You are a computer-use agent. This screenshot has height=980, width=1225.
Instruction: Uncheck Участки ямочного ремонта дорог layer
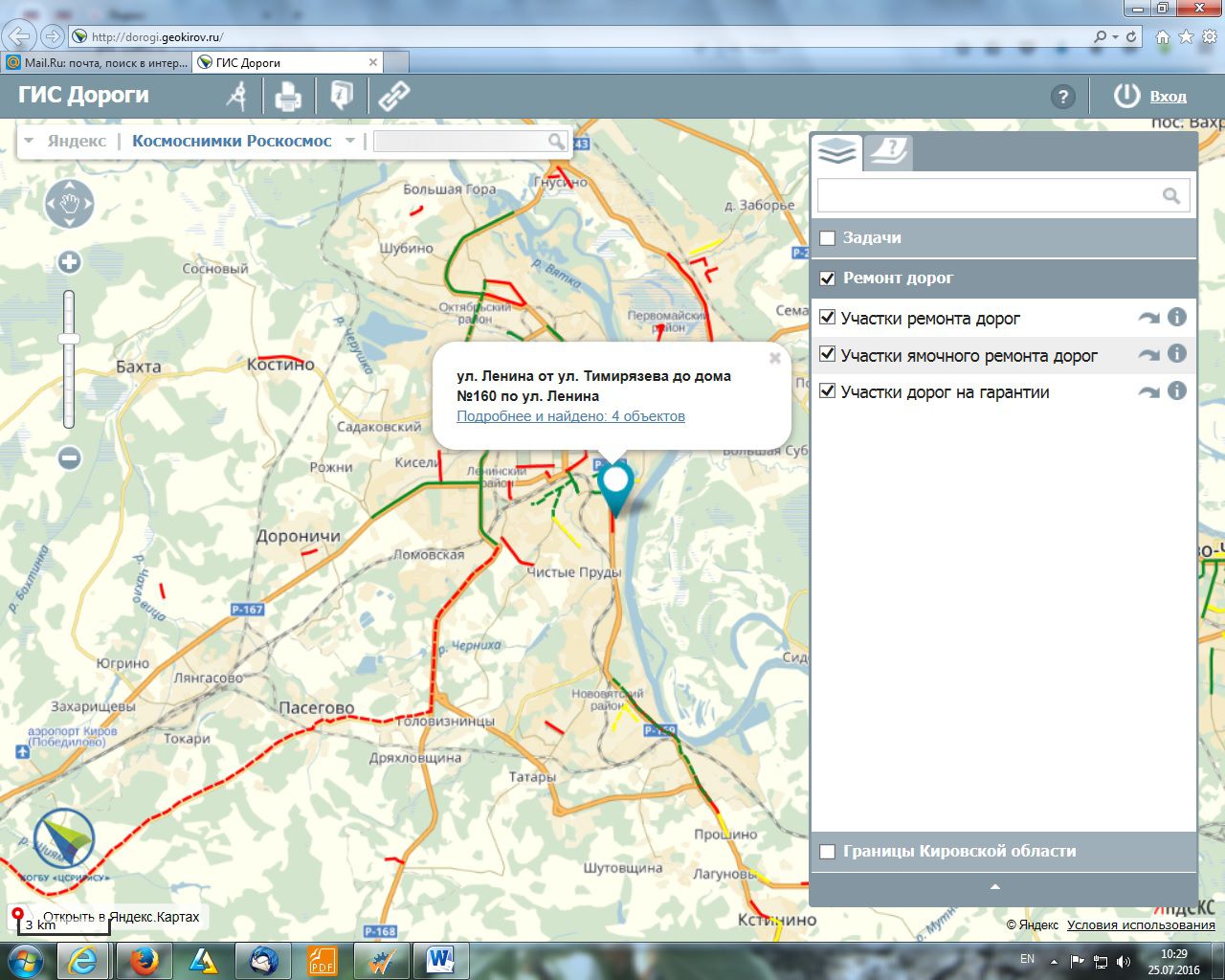[x=828, y=355]
